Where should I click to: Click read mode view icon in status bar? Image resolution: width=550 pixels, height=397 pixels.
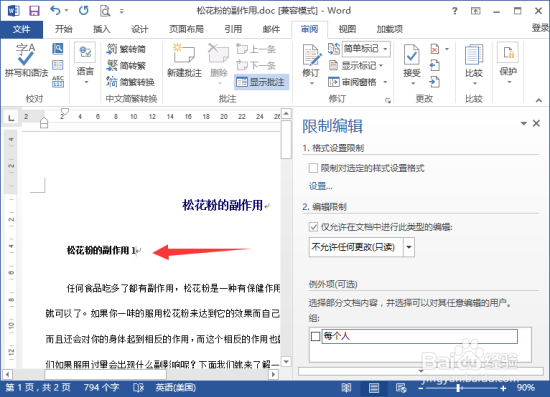346,388
